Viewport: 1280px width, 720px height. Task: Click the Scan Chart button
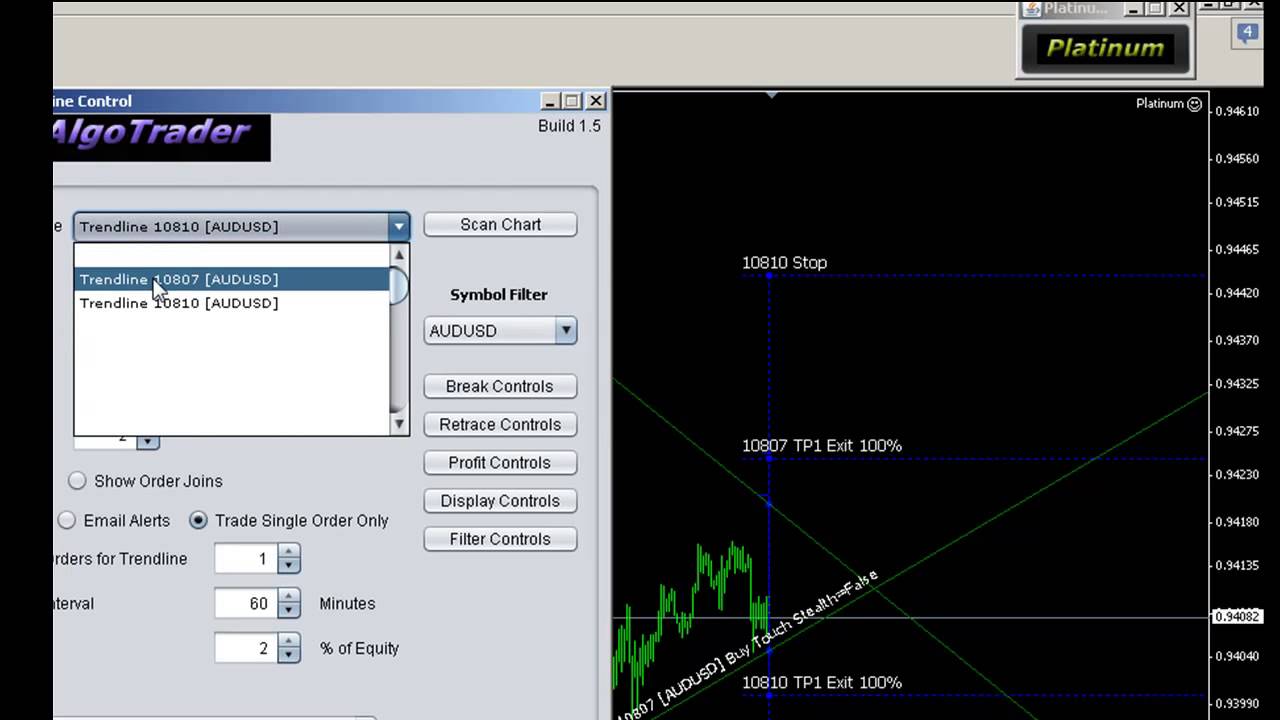pos(500,225)
